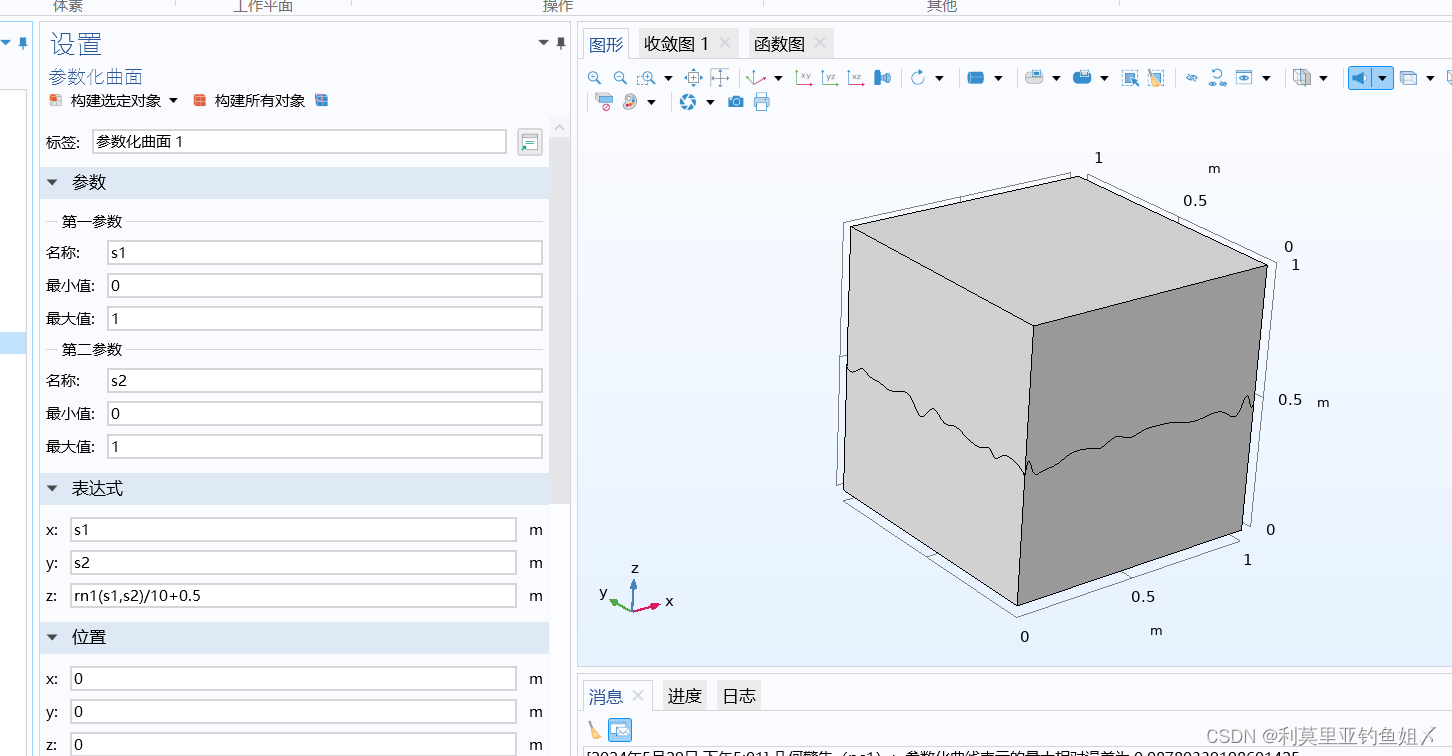Activate the Rotate view tool
The width and height of the screenshot is (1452, 756).
(x=918, y=77)
